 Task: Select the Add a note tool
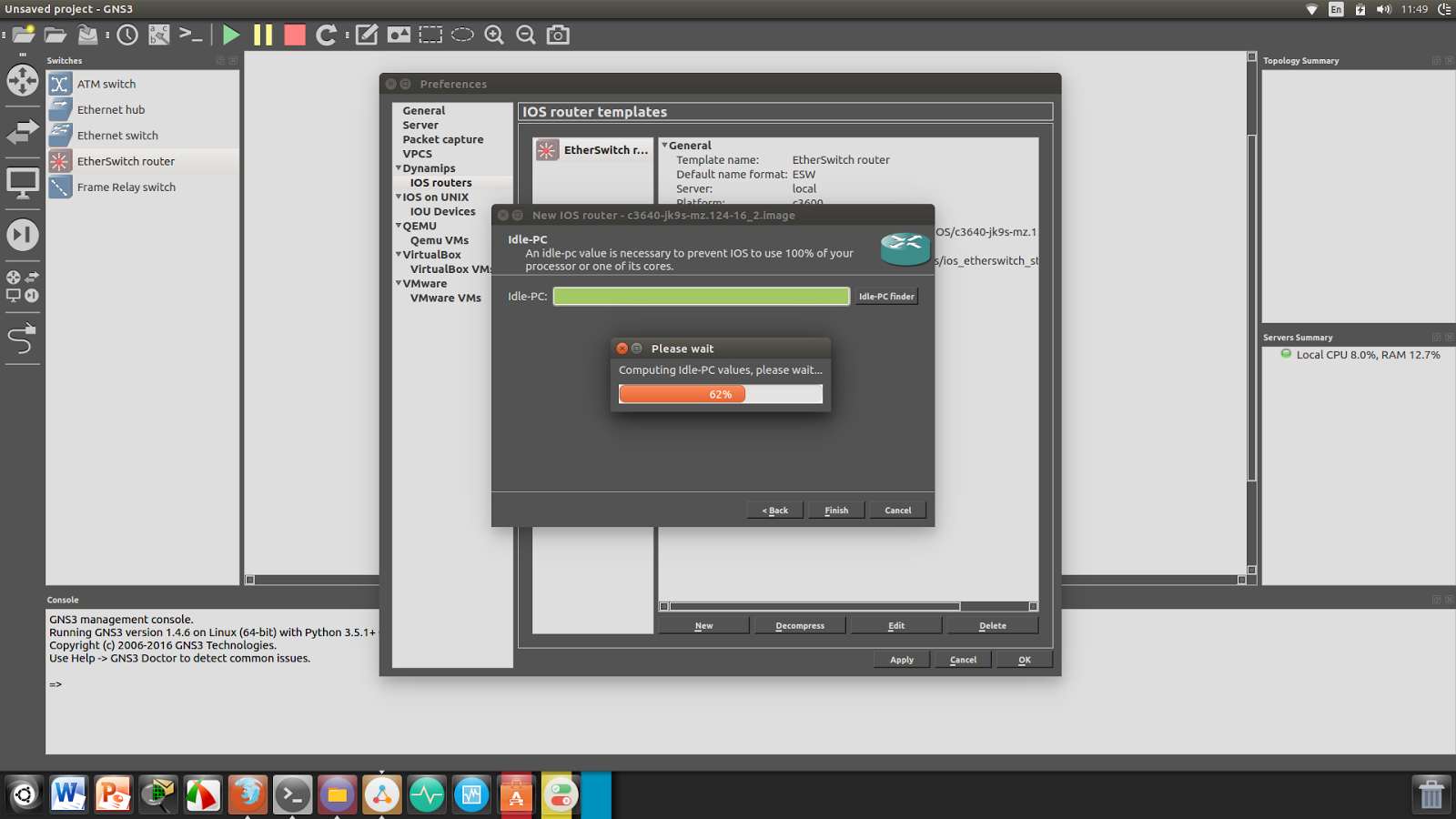click(x=367, y=35)
